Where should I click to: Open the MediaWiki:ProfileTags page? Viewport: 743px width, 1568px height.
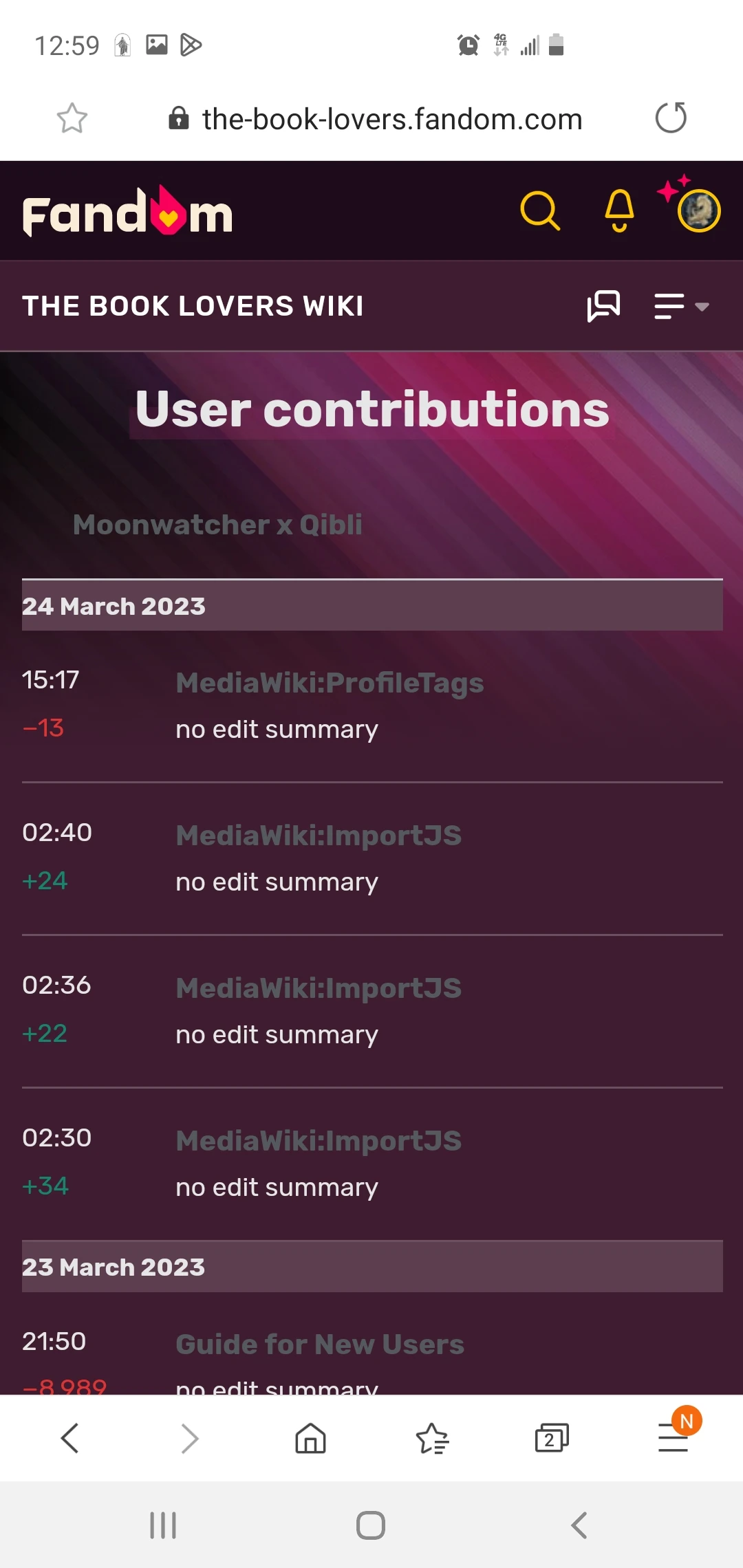point(329,682)
